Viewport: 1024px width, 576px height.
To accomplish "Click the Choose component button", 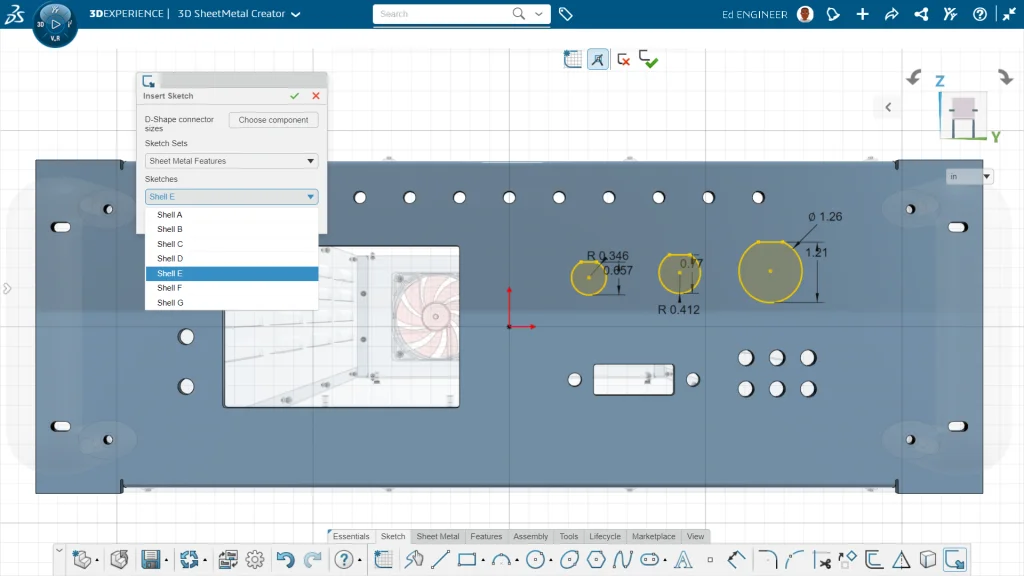I will click(x=273, y=120).
